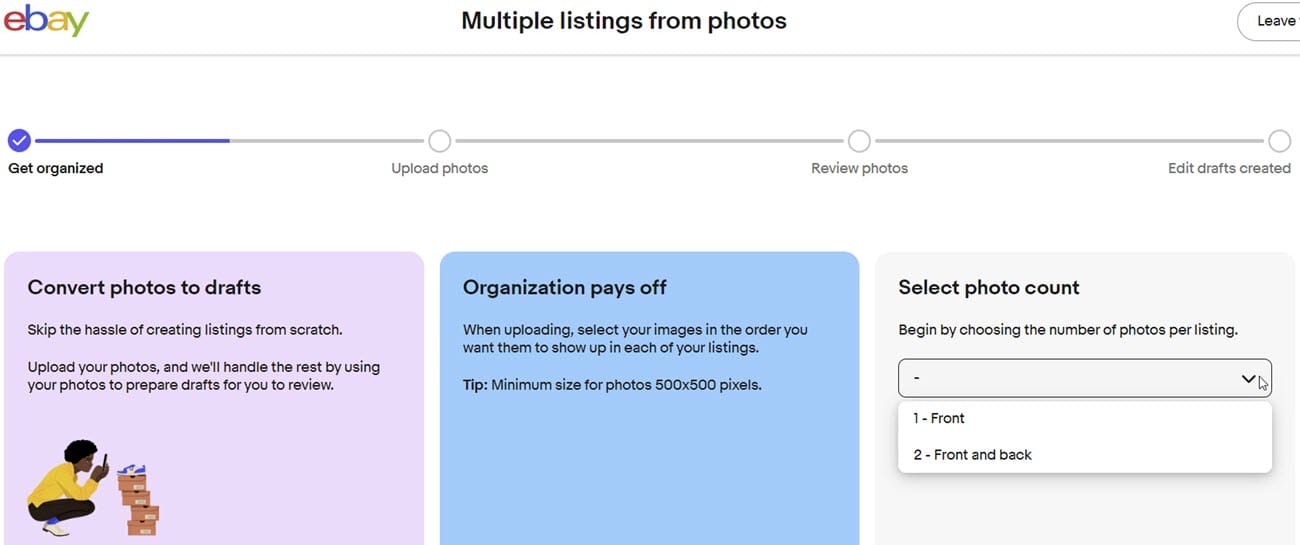Click the Edit drafts created step circle
This screenshot has width=1300, height=545.
pos(1279,140)
